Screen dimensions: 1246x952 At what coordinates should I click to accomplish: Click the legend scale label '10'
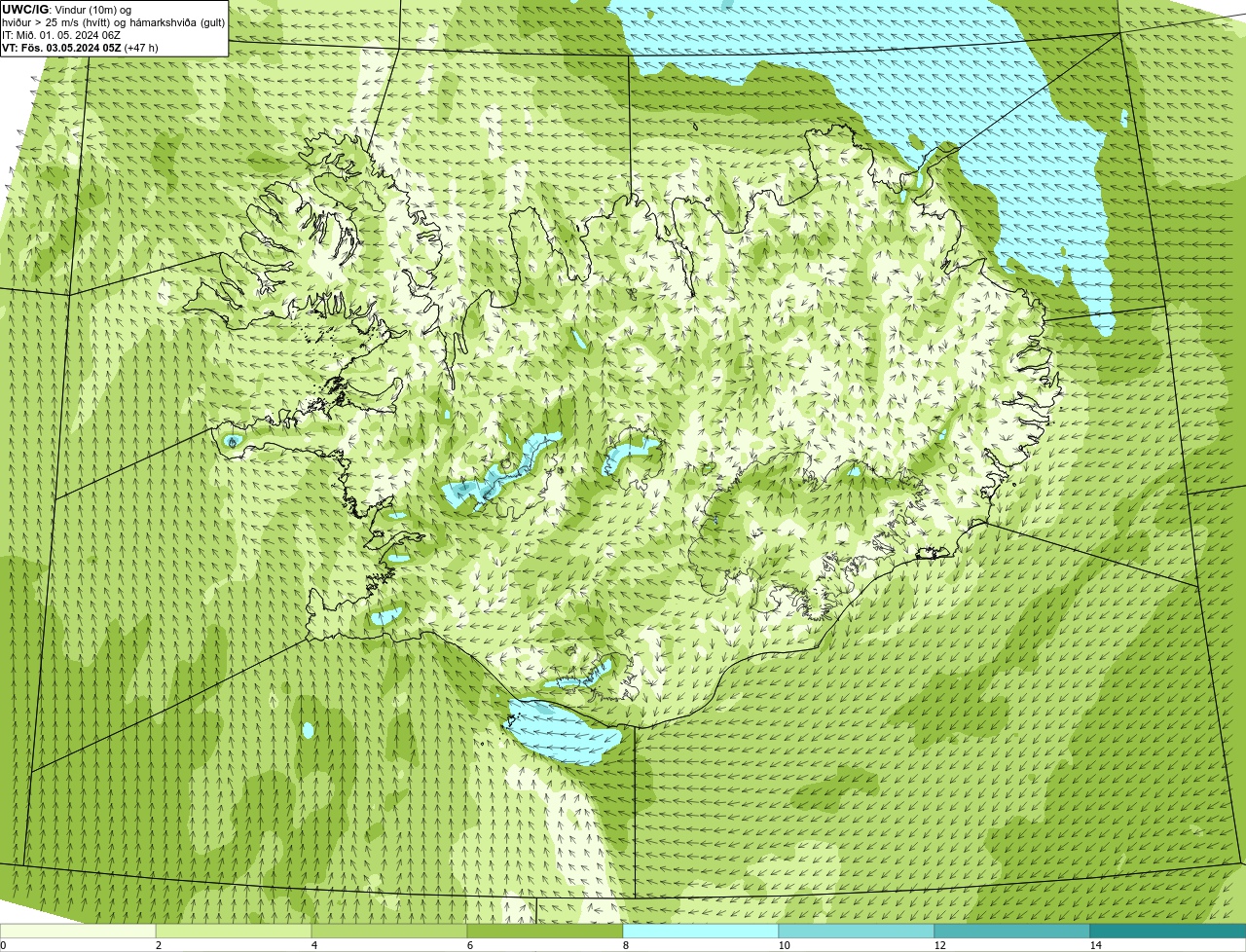click(784, 945)
